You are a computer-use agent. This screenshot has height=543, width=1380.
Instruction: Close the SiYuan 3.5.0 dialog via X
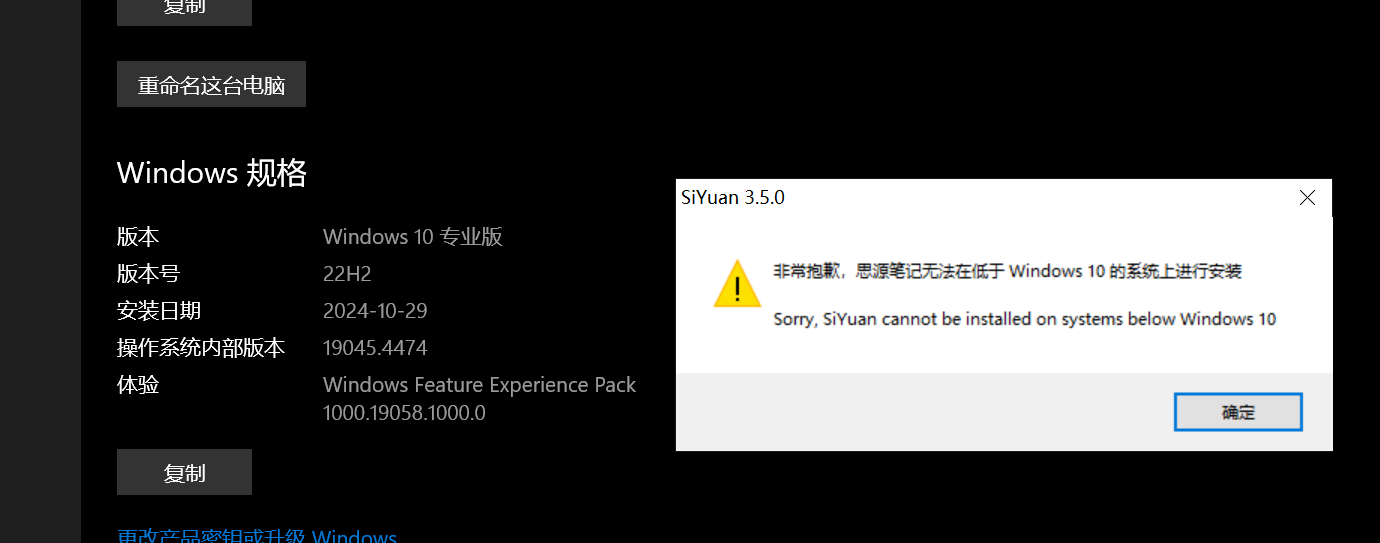1307,198
